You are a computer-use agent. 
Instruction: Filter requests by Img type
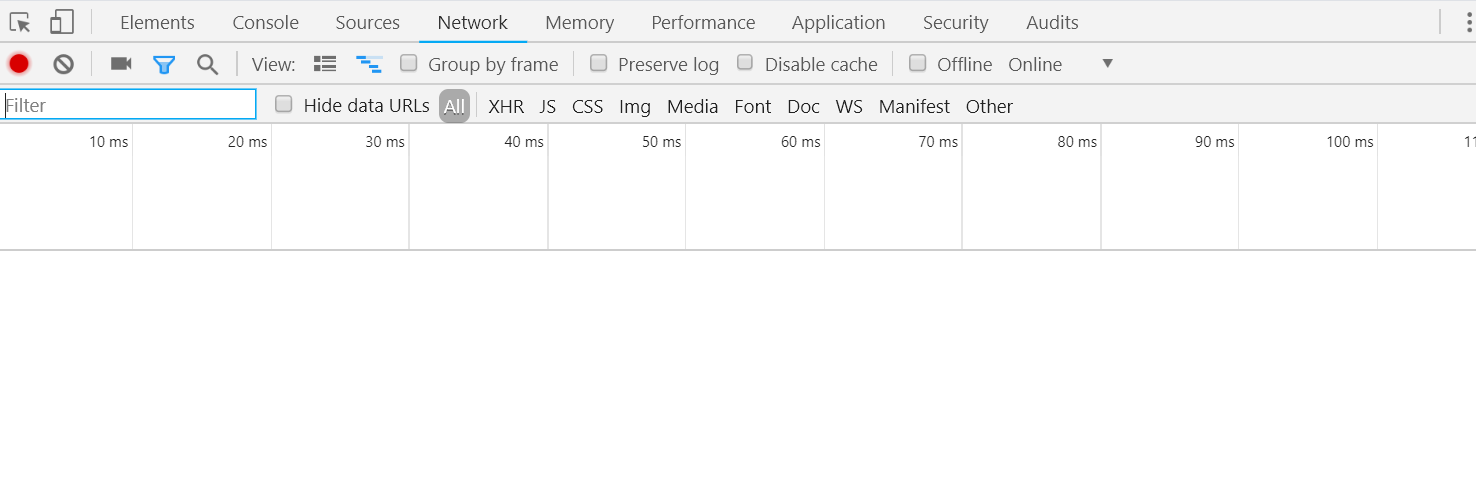tap(635, 106)
